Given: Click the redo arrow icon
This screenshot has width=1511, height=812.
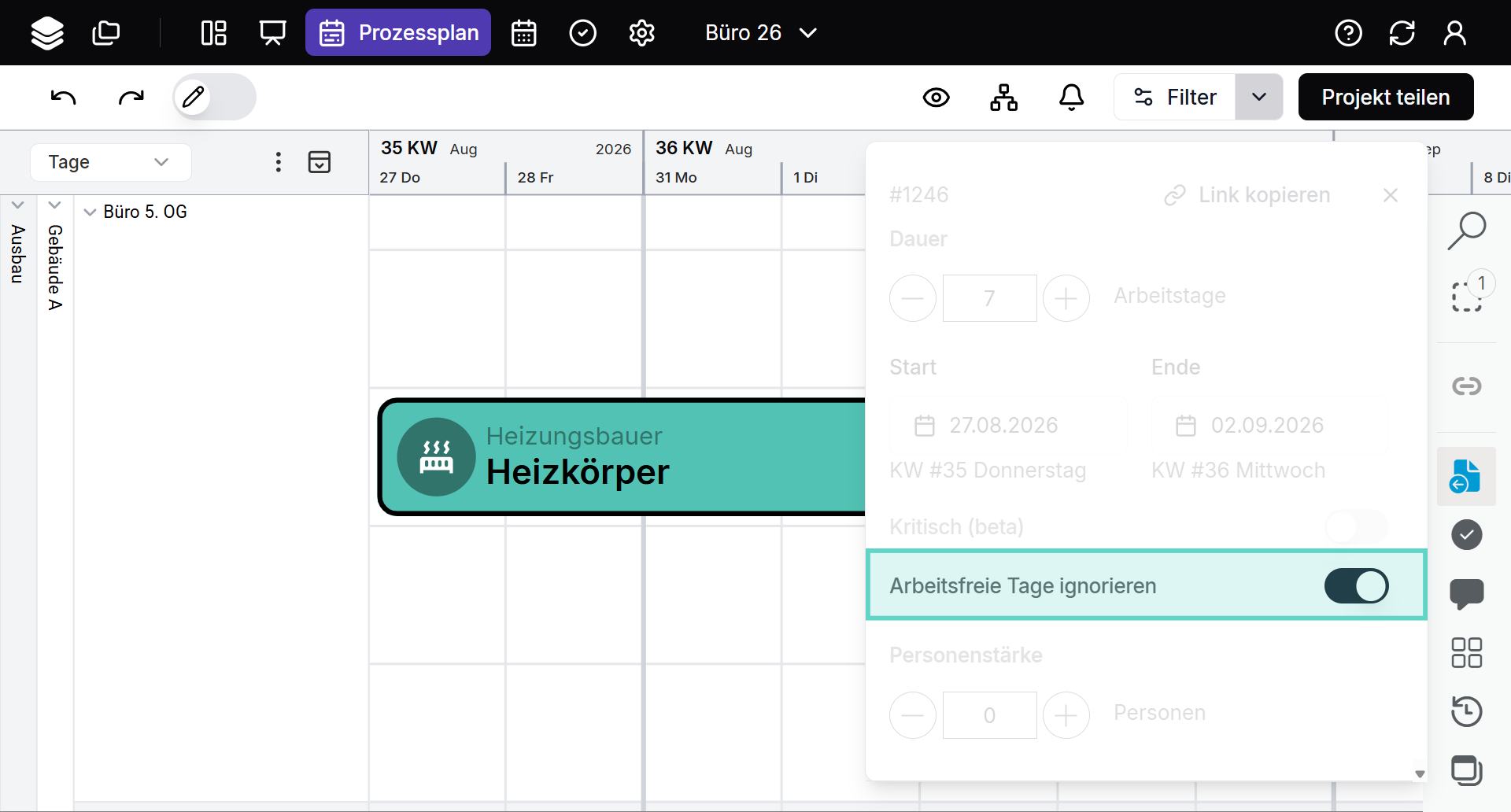Looking at the screenshot, I should 131,97.
